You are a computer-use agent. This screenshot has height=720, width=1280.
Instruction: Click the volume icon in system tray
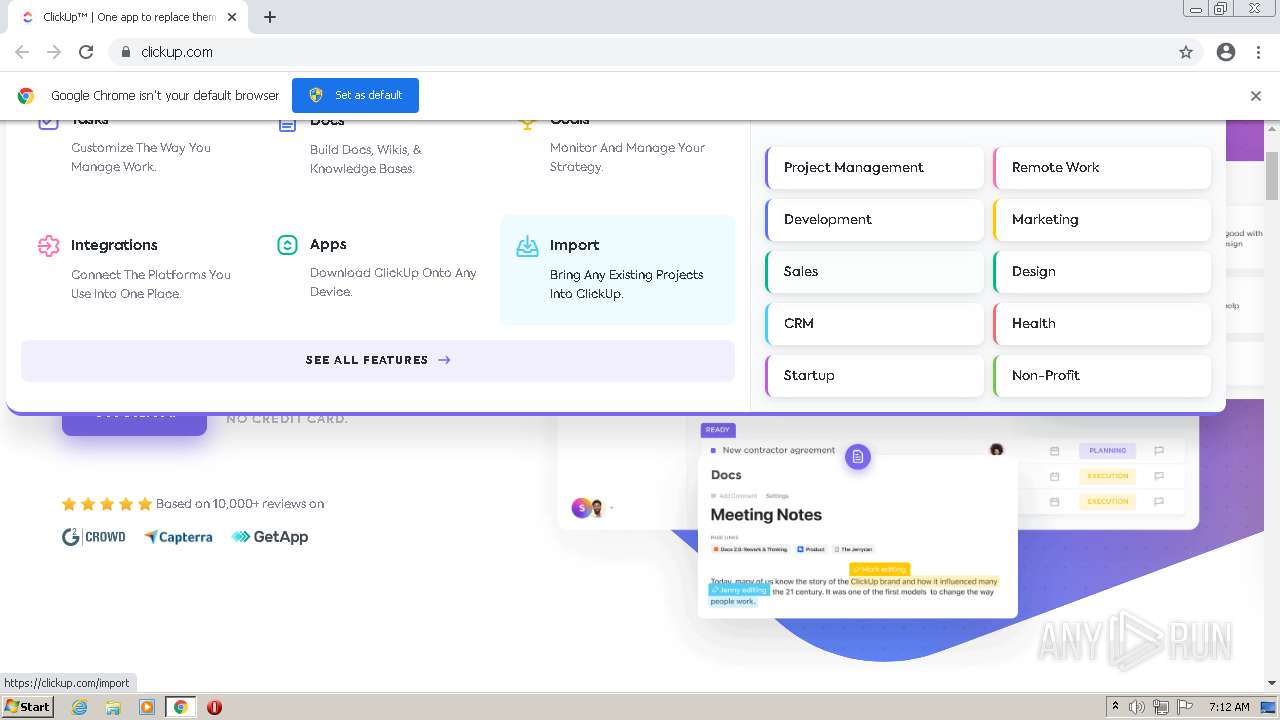1137,707
